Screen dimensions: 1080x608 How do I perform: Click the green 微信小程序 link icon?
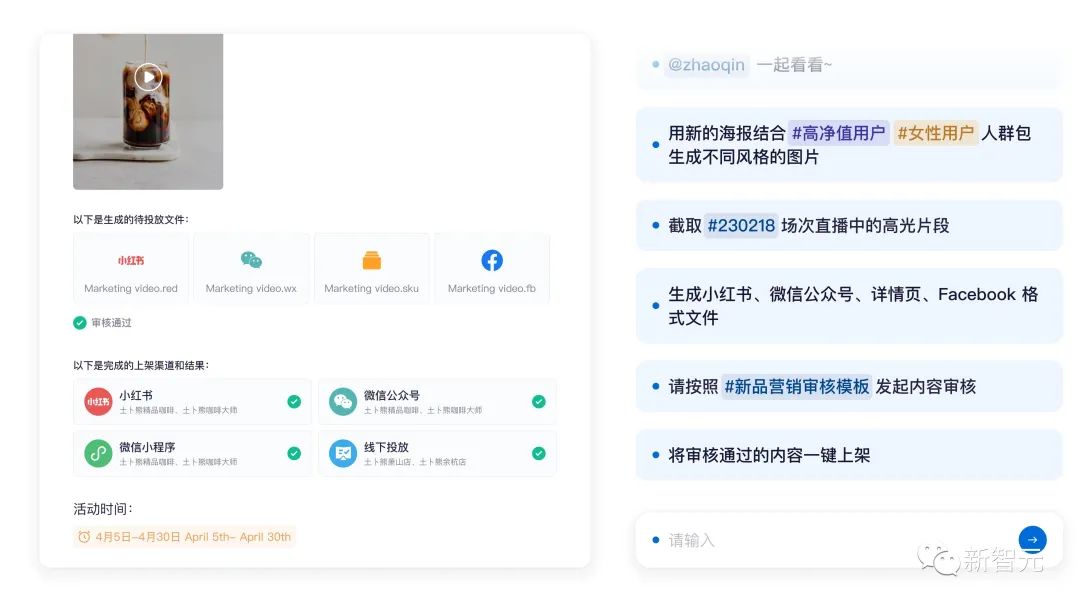click(98, 453)
